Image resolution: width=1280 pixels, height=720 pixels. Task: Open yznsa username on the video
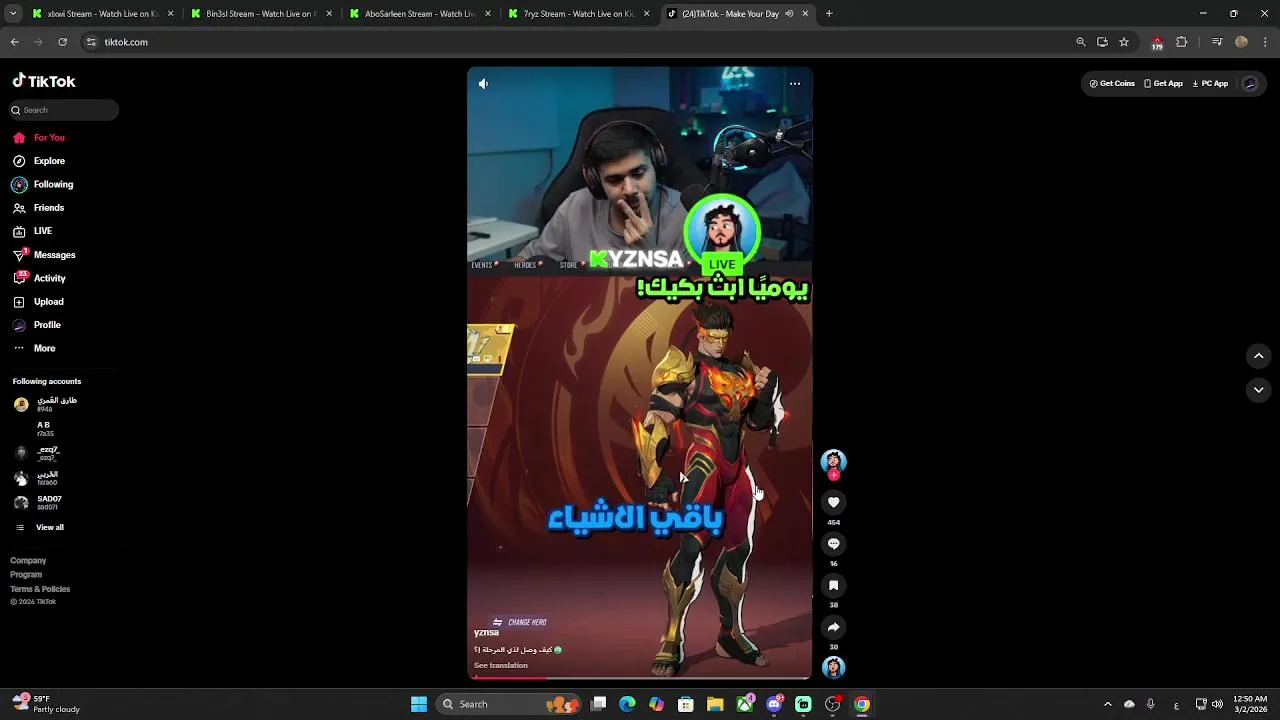pyautogui.click(x=486, y=633)
